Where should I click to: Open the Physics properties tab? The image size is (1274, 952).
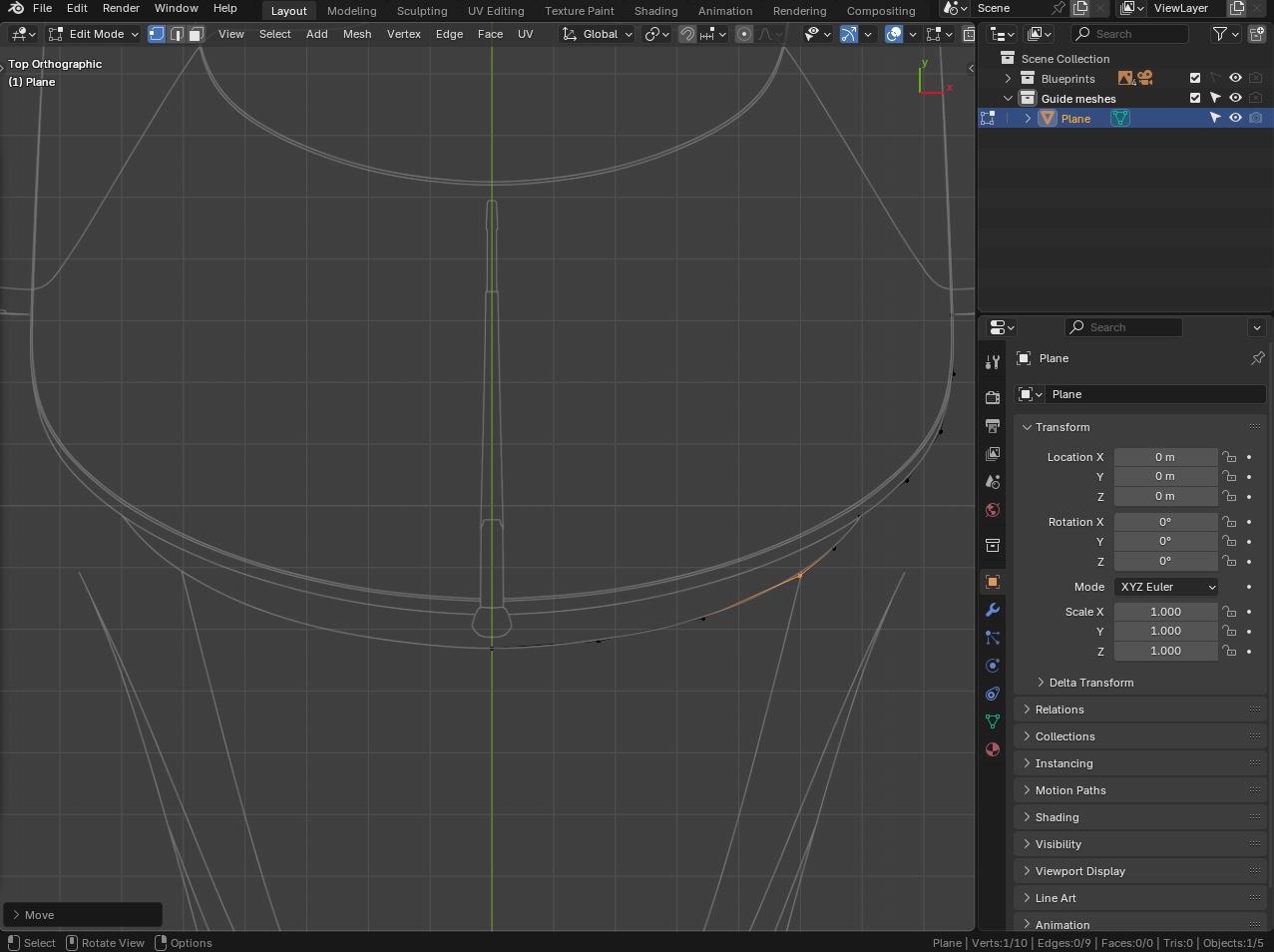(992, 666)
